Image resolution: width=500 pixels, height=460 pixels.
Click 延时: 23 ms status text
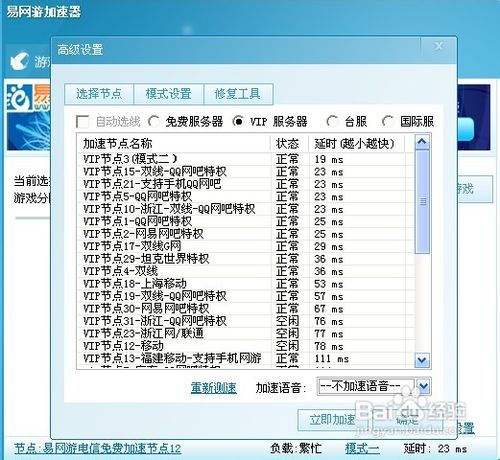(435, 449)
